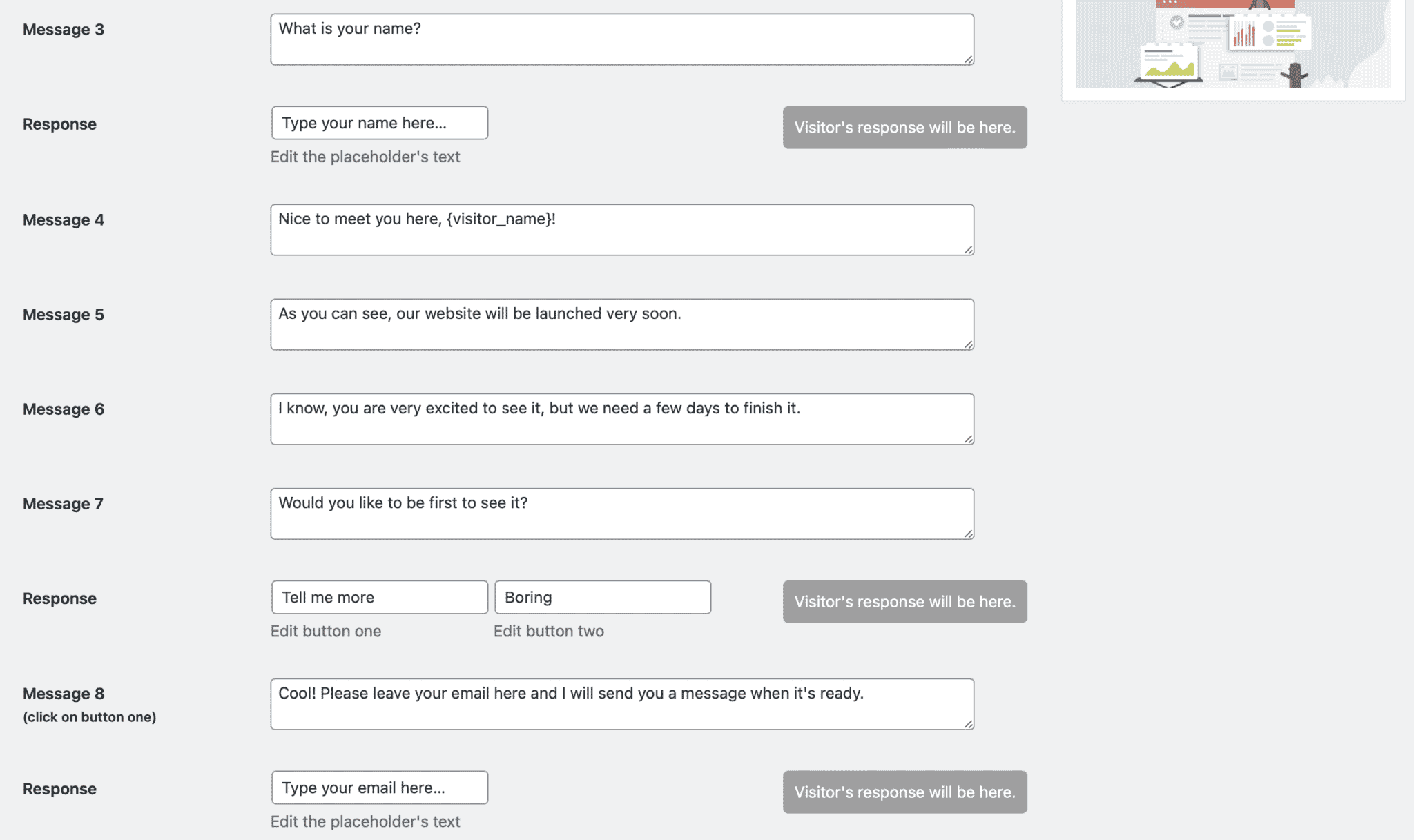Click the resize handle on Message 6 box
The width and height of the screenshot is (1414, 840).
pos(969,439)
